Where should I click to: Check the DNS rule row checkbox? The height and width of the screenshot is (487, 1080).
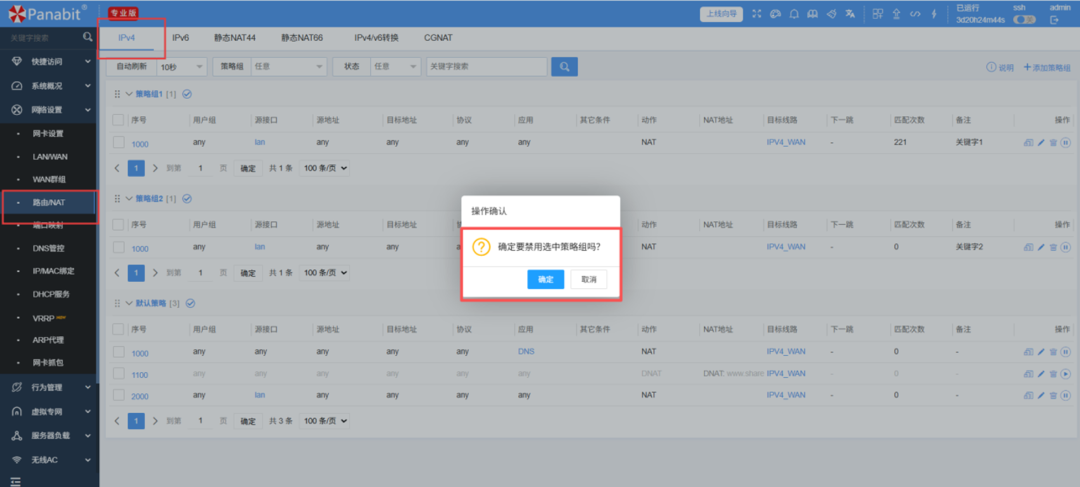pos(118,352)
